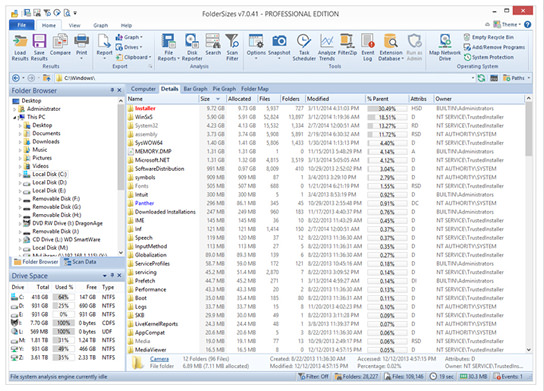Open the Drives dropdown in Export group

tap(129, 47)
